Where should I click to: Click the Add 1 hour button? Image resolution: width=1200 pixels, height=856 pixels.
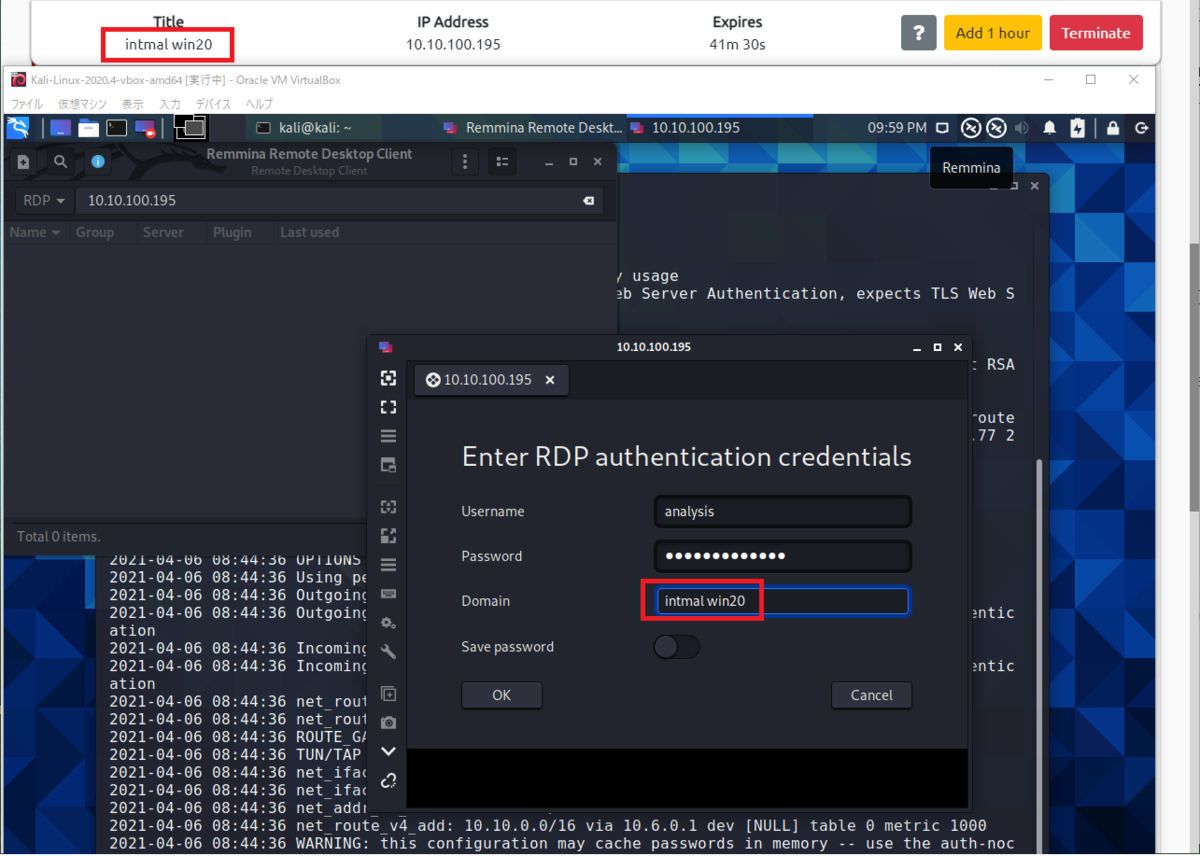993,33
